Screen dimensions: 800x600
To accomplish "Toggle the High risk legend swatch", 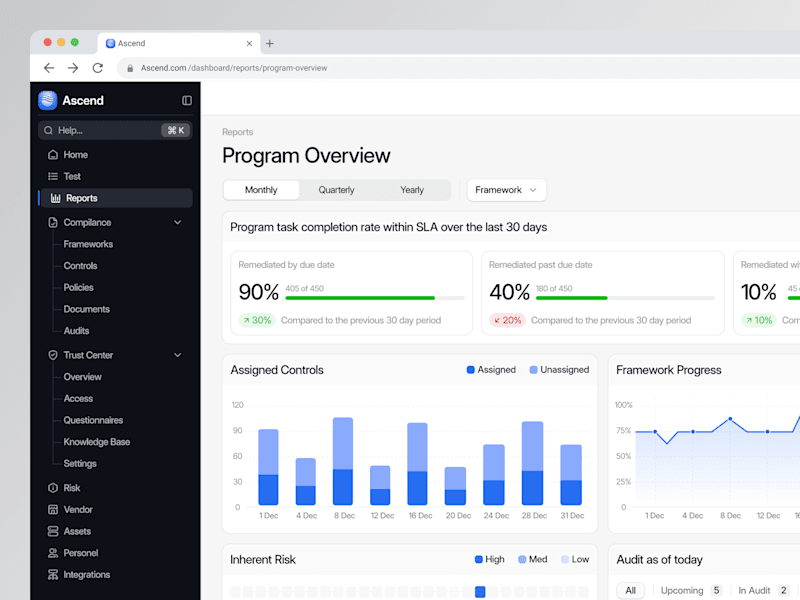I will tap(479, 559).
